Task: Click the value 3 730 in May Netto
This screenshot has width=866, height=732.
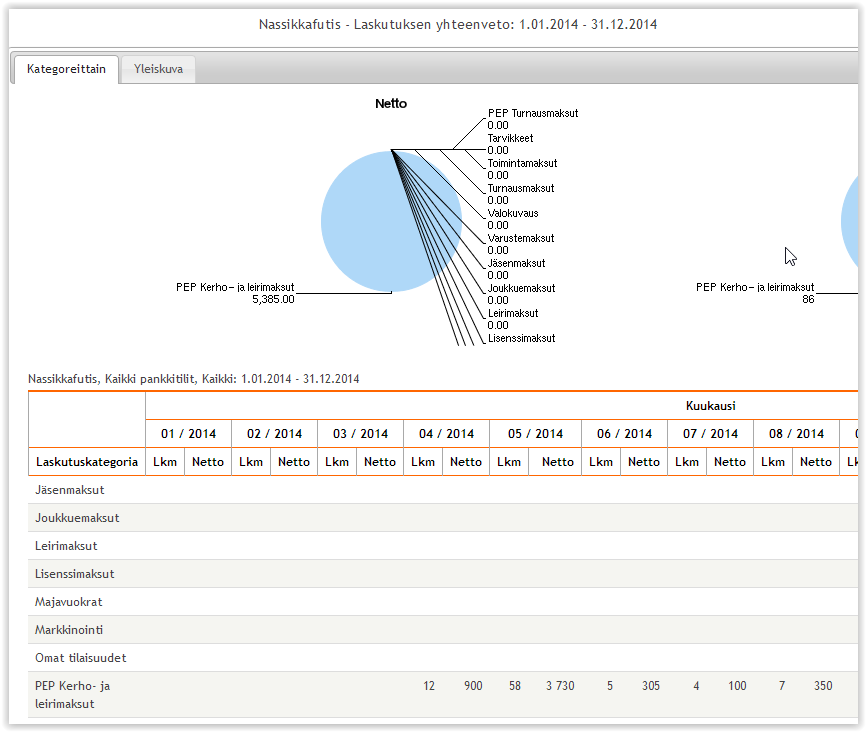Action: [x=560, y=686]
